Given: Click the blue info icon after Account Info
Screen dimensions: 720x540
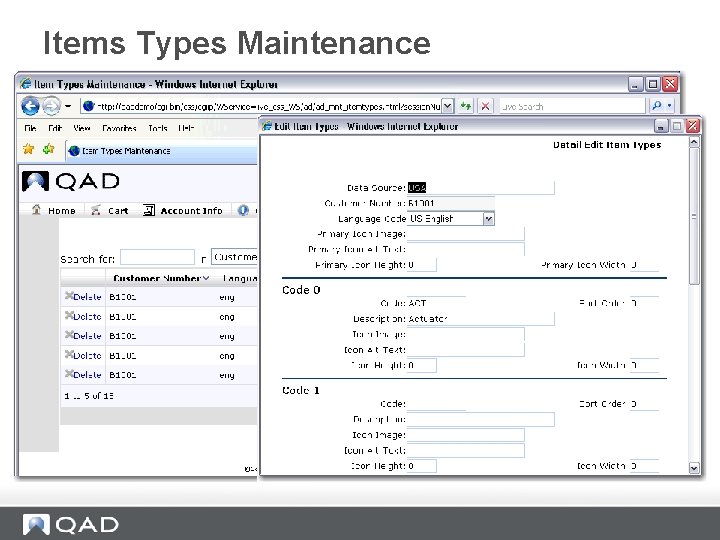Looking at the screenshot, I should [243, 210].
